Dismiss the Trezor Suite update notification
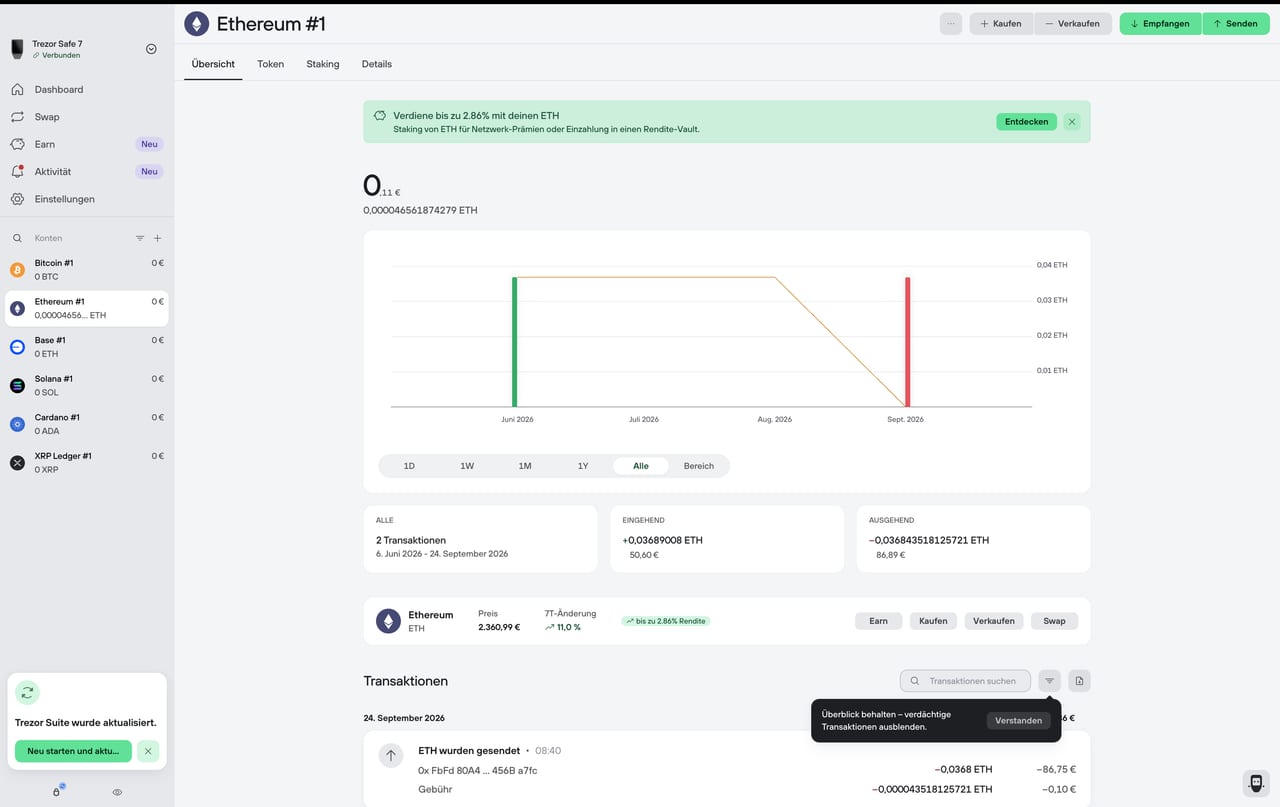 click(x=148, y=751)
